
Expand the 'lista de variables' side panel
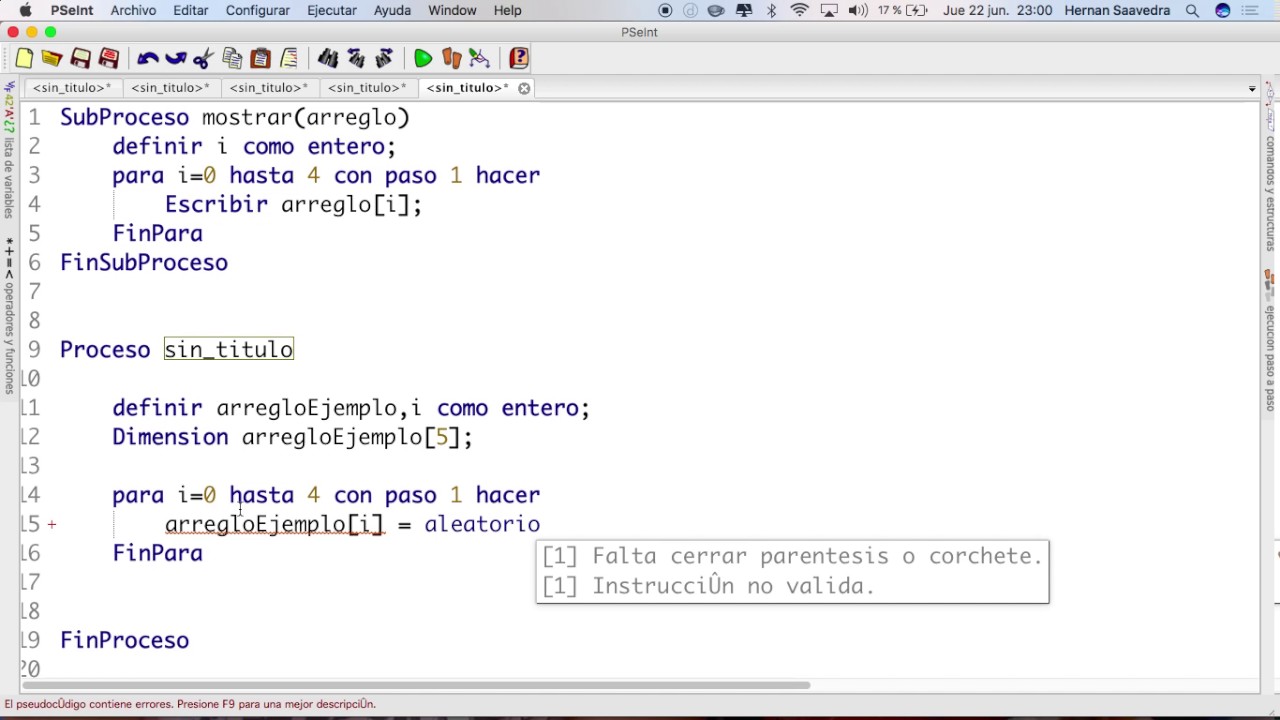[x=9, y=152]
